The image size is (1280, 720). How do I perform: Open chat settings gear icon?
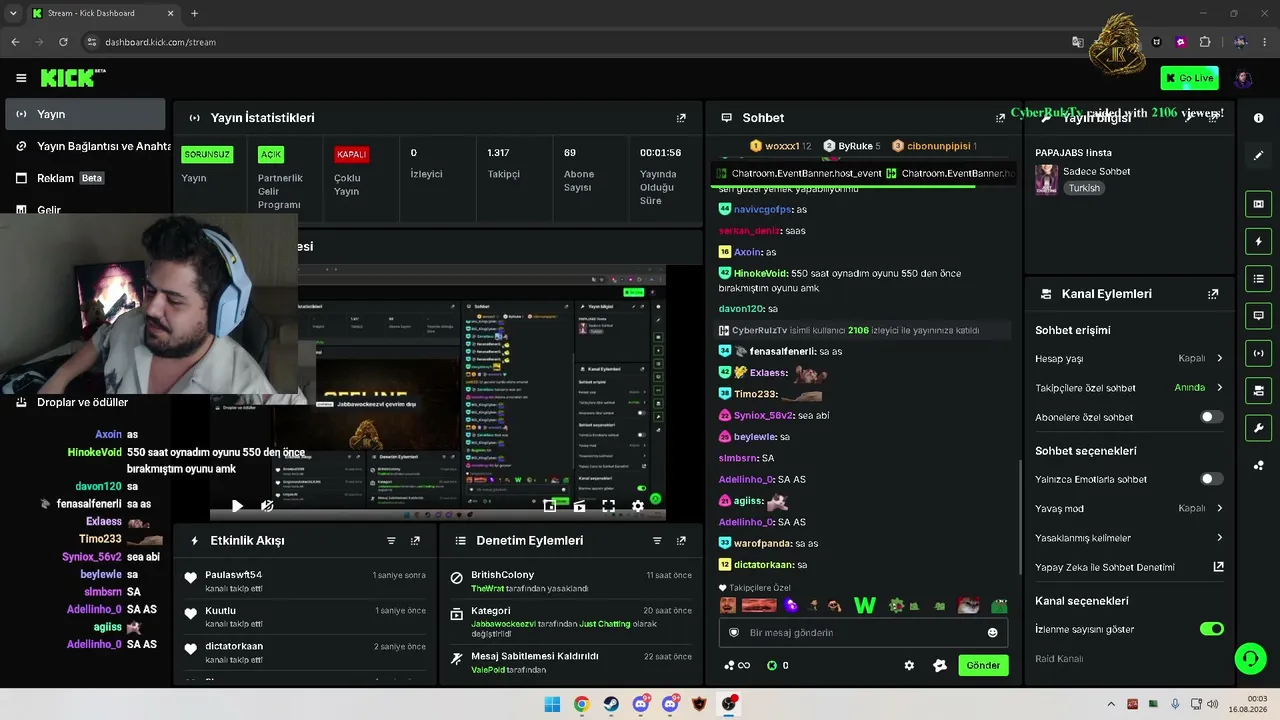point(909,666)
